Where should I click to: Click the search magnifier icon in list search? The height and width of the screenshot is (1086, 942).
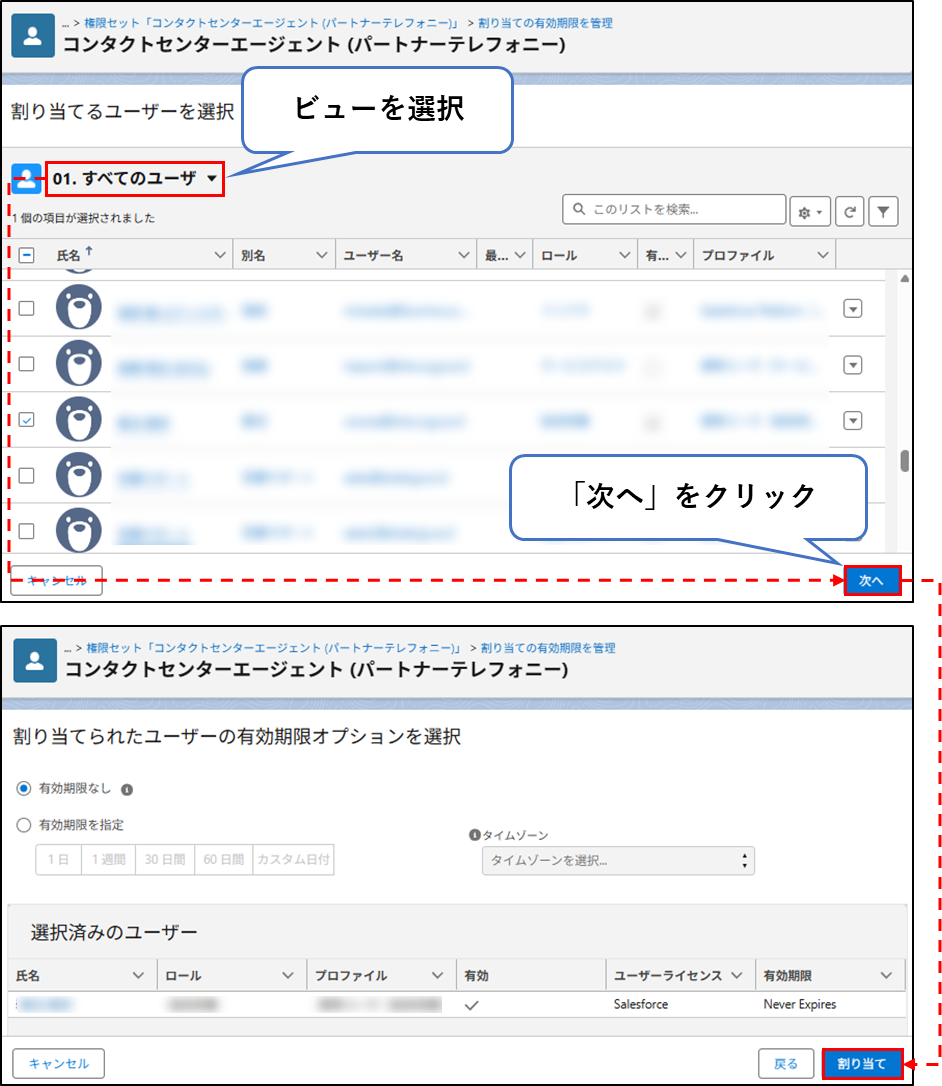(579, 208)
